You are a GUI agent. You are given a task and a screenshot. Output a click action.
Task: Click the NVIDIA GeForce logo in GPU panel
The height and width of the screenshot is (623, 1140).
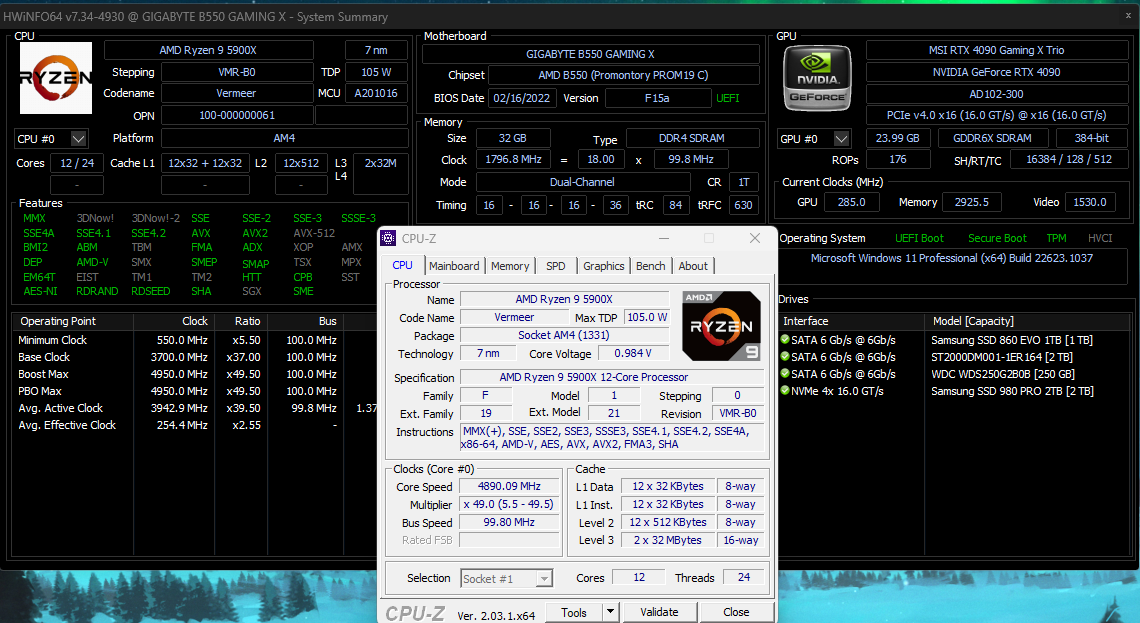click(x=817, y=79)
